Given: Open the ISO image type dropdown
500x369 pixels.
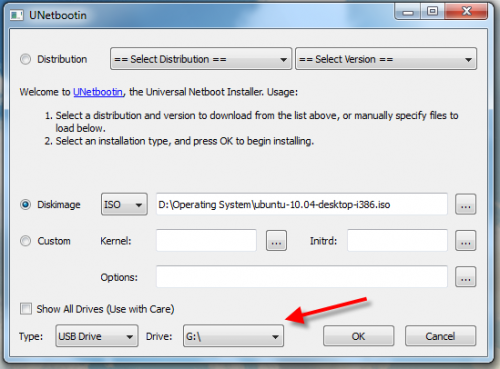Looking at the screenshot, I should (124, 204).
